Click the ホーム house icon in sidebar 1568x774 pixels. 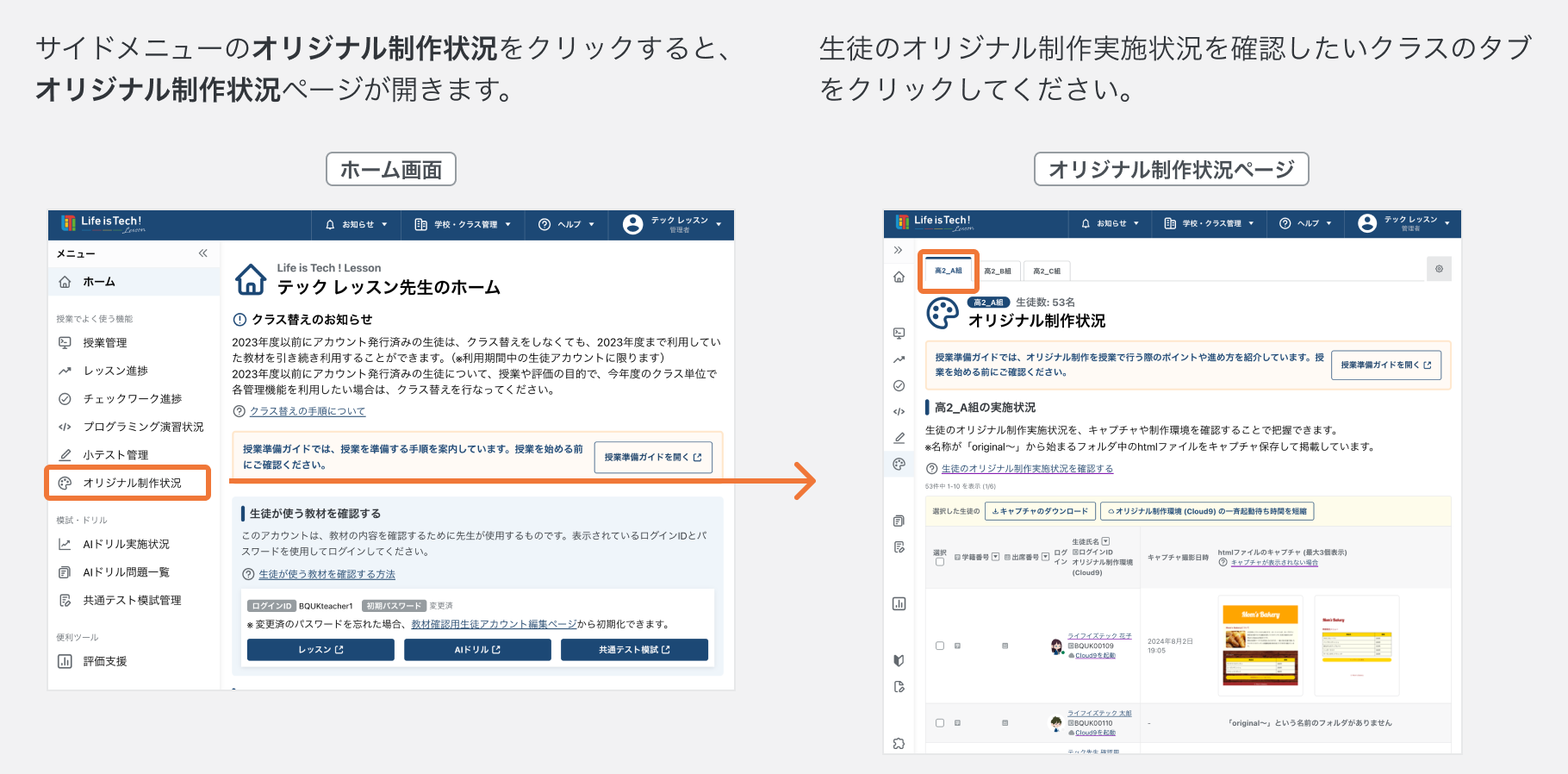[x=65, y=282]
